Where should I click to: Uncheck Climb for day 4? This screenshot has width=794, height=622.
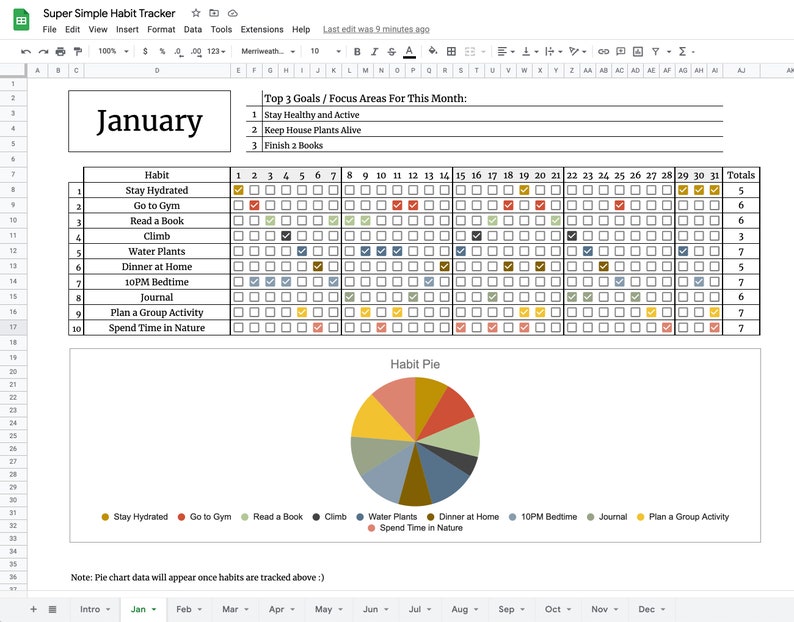point(286,236)
